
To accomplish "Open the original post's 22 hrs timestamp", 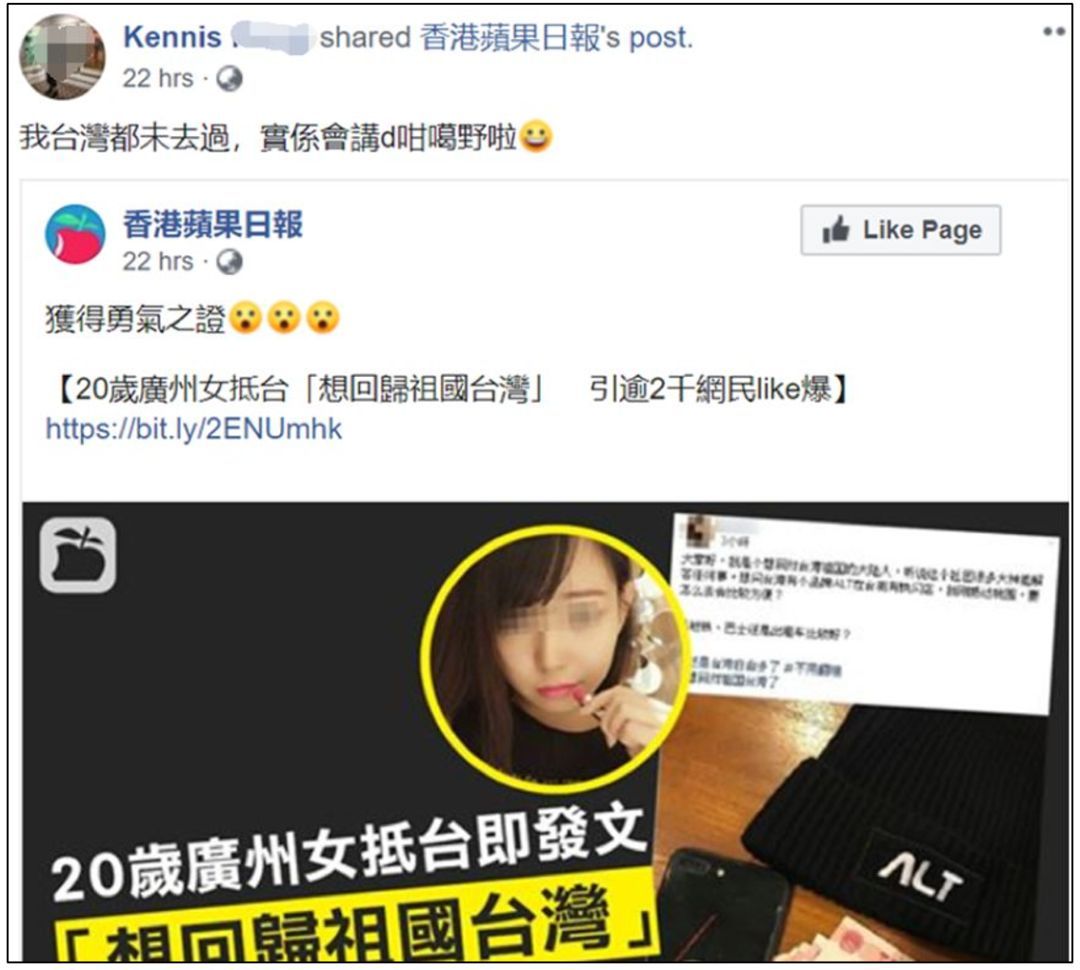I will [158, 262].
